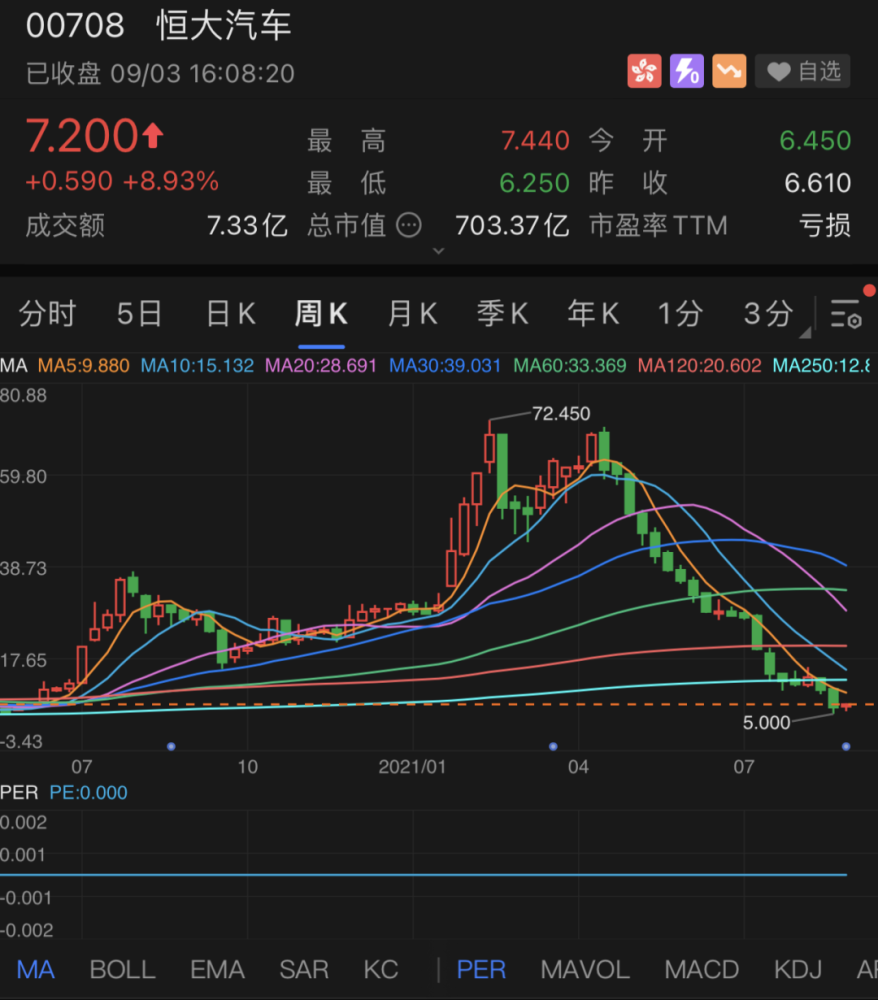Tap the MA60:33.369 legend value
This screenshot has height=1000, width=878.
[569, 365]
